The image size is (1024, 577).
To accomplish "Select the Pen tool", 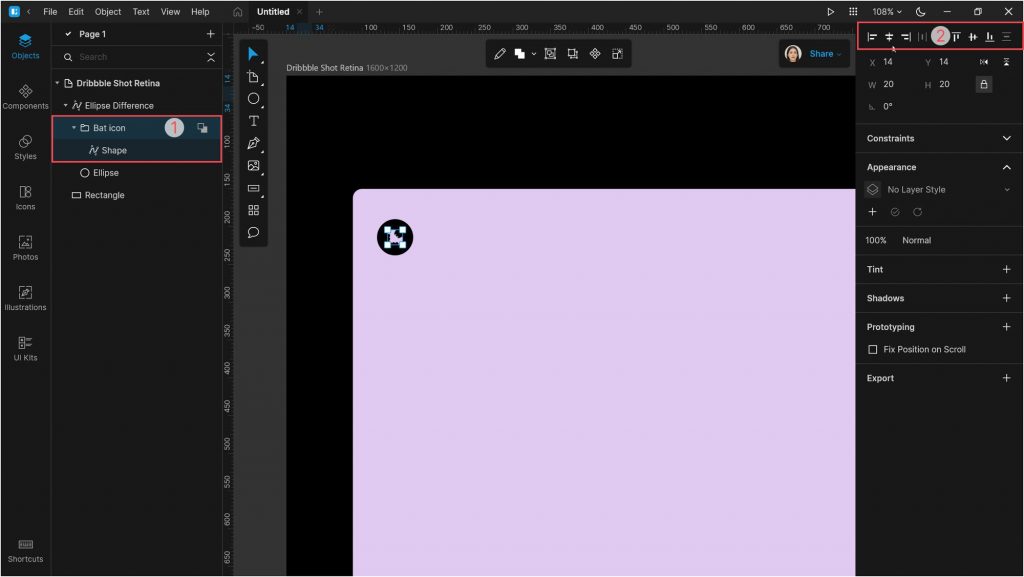I will coord(253,144).
